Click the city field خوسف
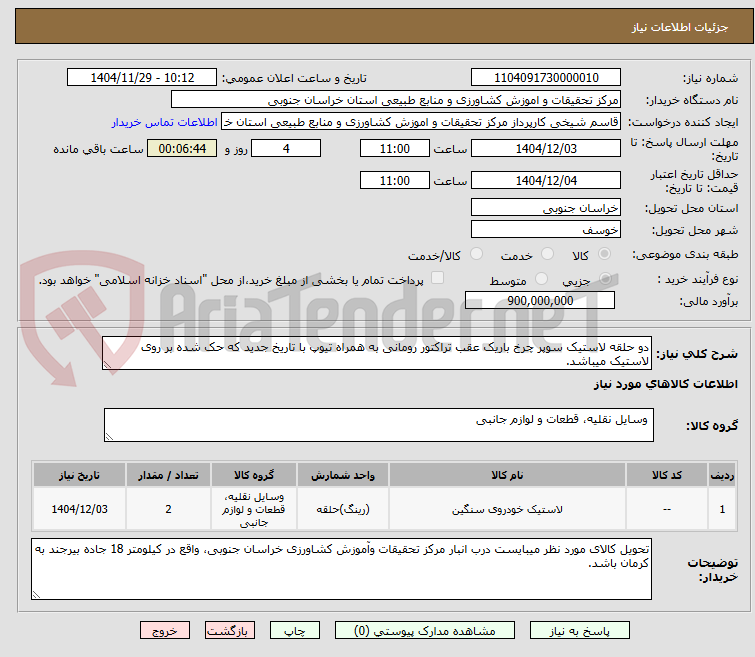This screenshot has width=755, height=657. [546, 230]
